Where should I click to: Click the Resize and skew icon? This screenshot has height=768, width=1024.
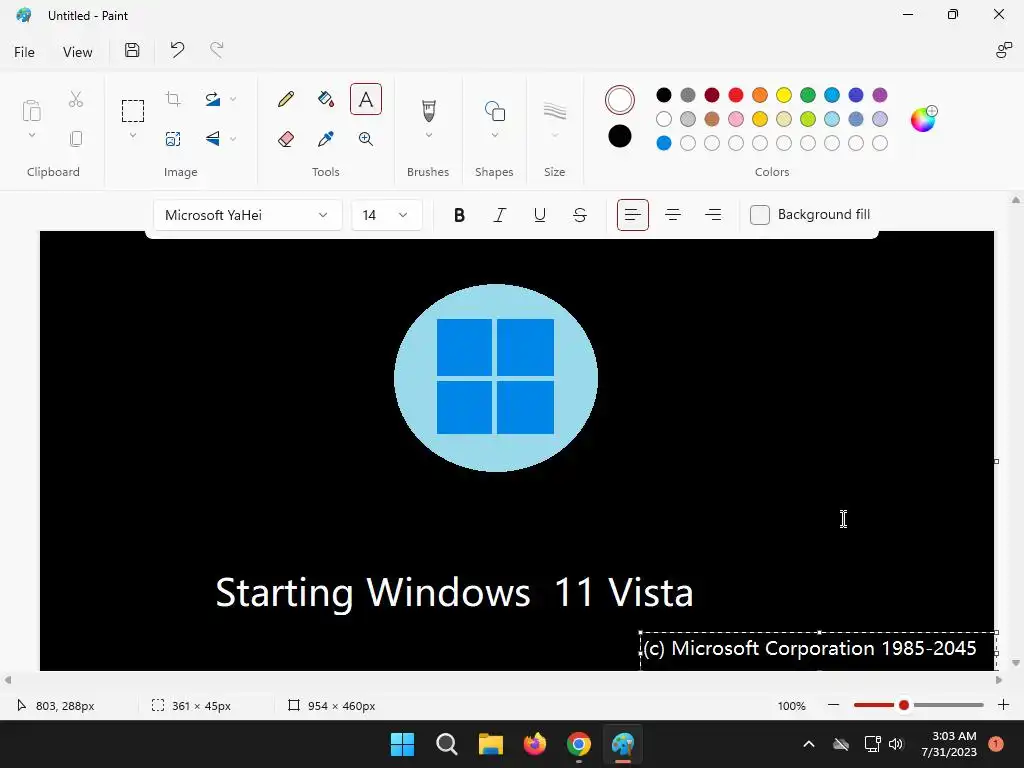click(x=173, y=138)
